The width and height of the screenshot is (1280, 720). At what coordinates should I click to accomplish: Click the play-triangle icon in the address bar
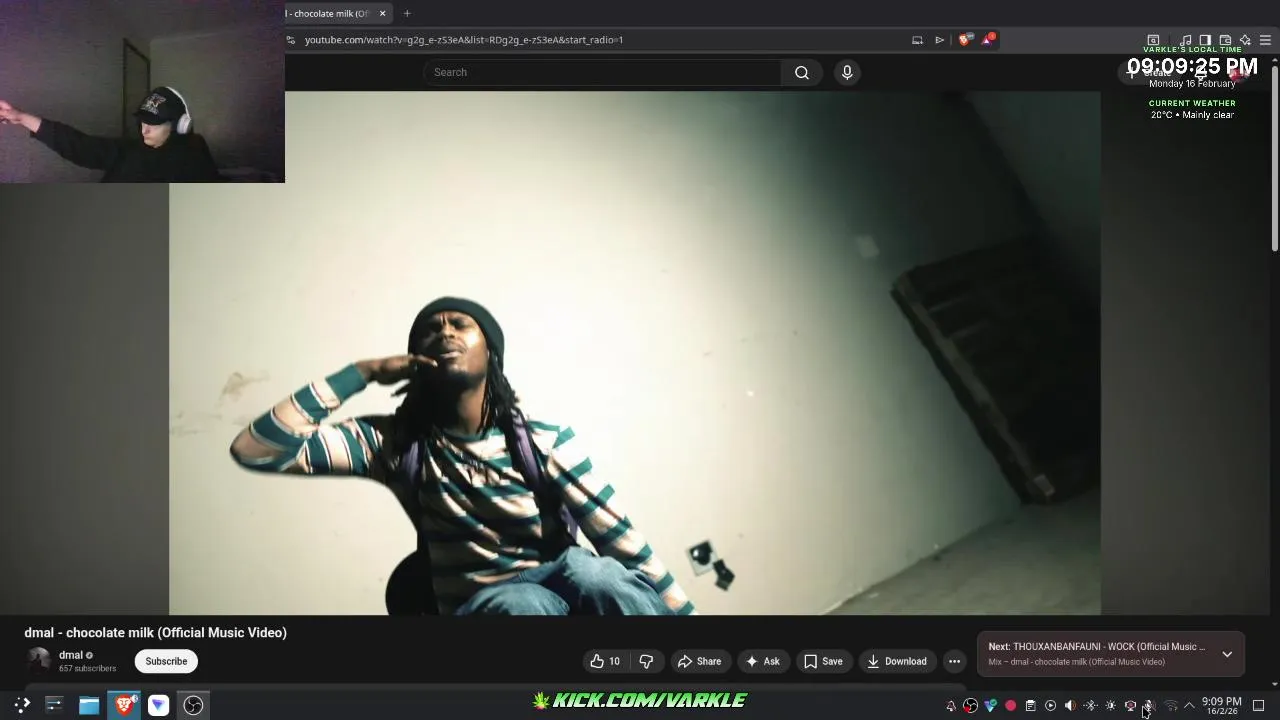click(x=939, y=40)
